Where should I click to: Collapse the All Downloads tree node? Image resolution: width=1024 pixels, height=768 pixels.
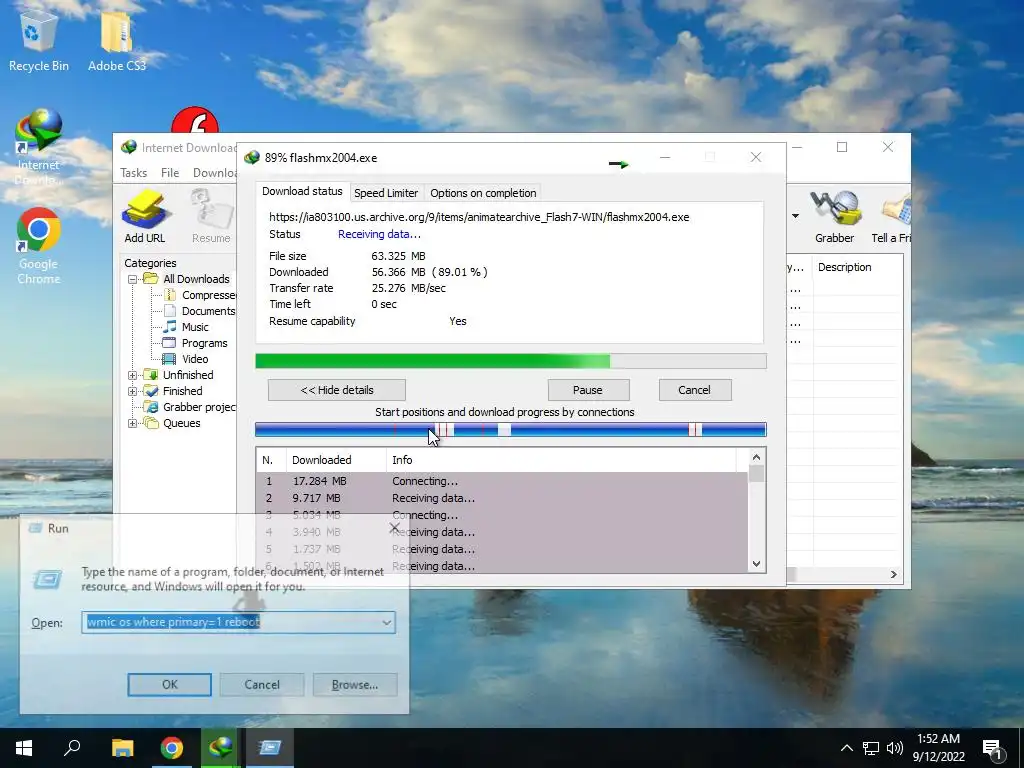tap(132, 280)
